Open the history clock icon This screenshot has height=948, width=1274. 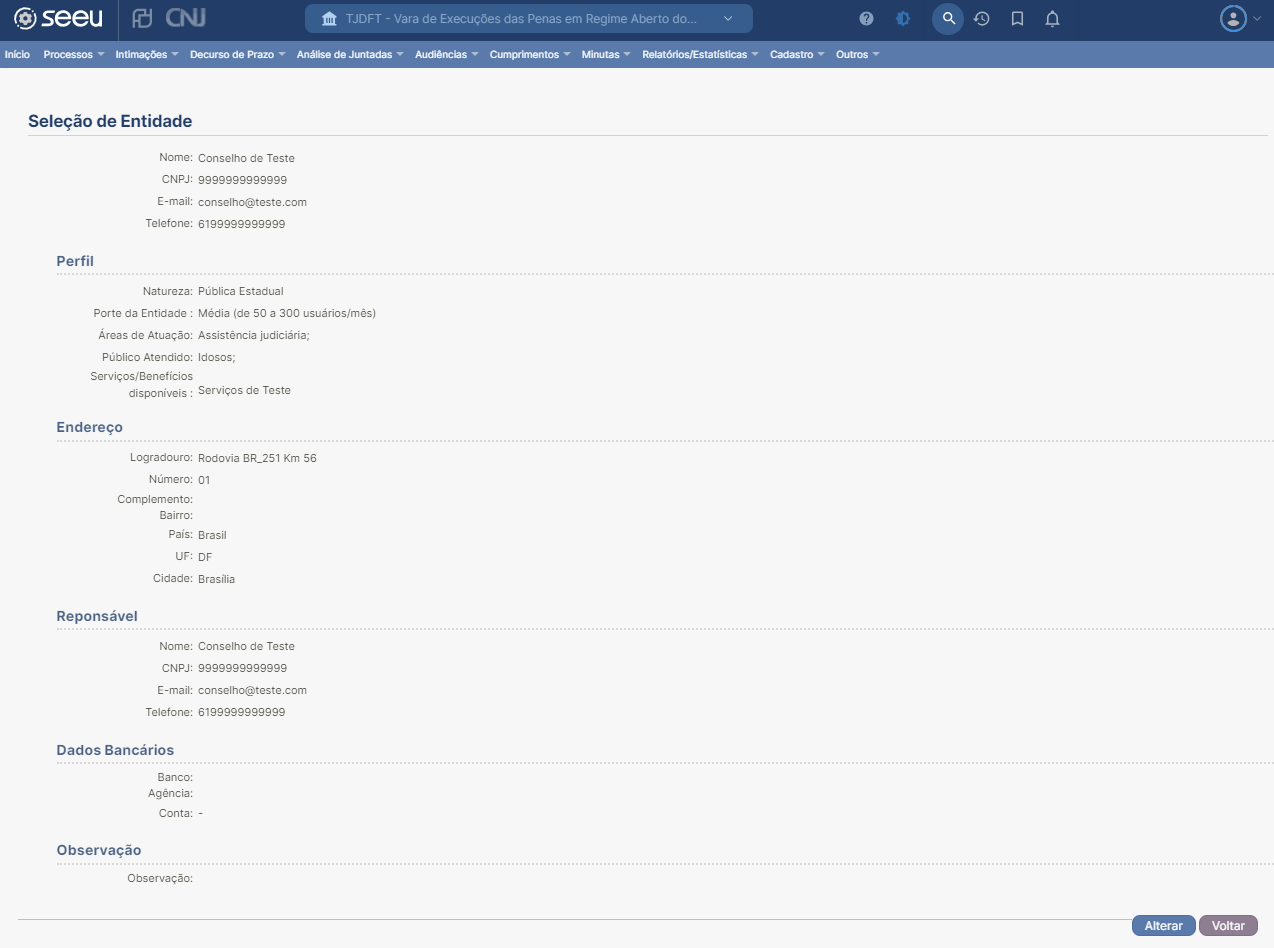(982, 19)
